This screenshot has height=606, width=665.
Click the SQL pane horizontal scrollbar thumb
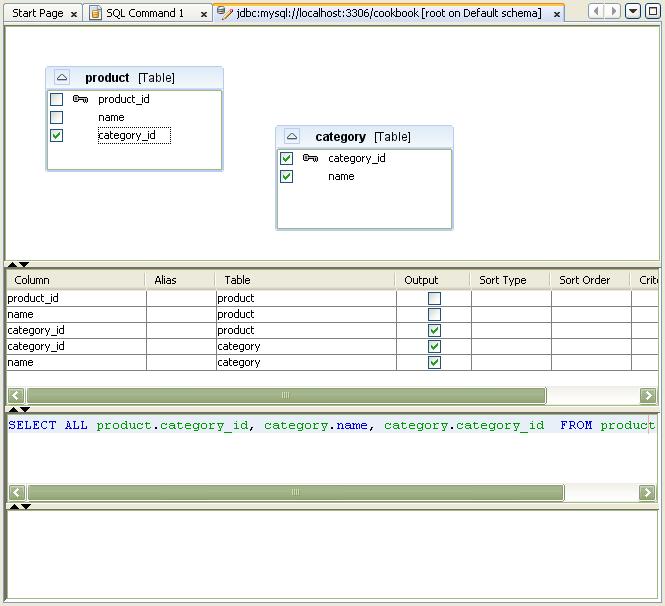click(296, 492)
